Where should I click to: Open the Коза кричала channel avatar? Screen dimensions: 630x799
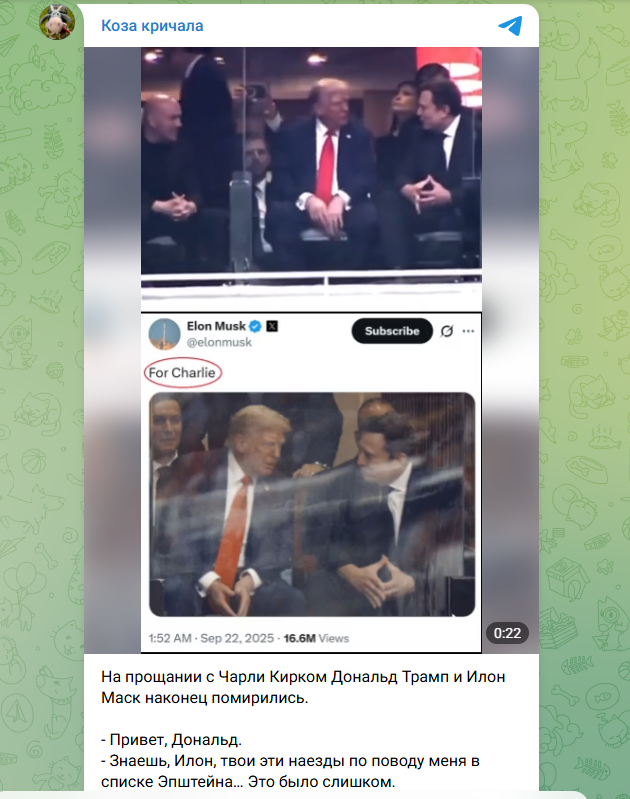(x=57, y=22)
